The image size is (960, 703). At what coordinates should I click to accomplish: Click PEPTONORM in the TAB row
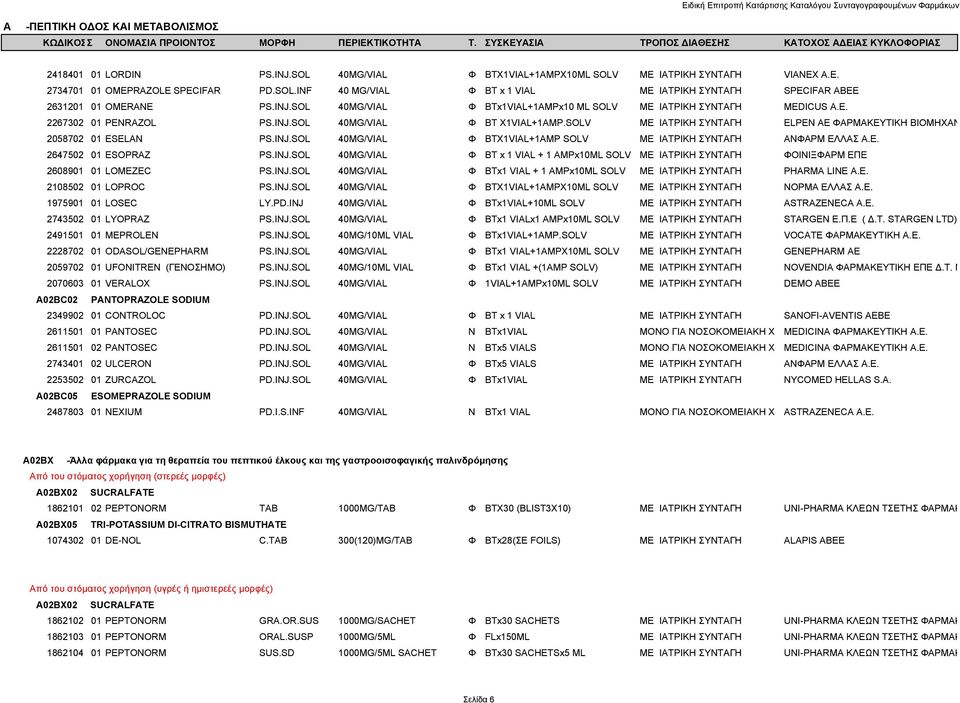135,508
